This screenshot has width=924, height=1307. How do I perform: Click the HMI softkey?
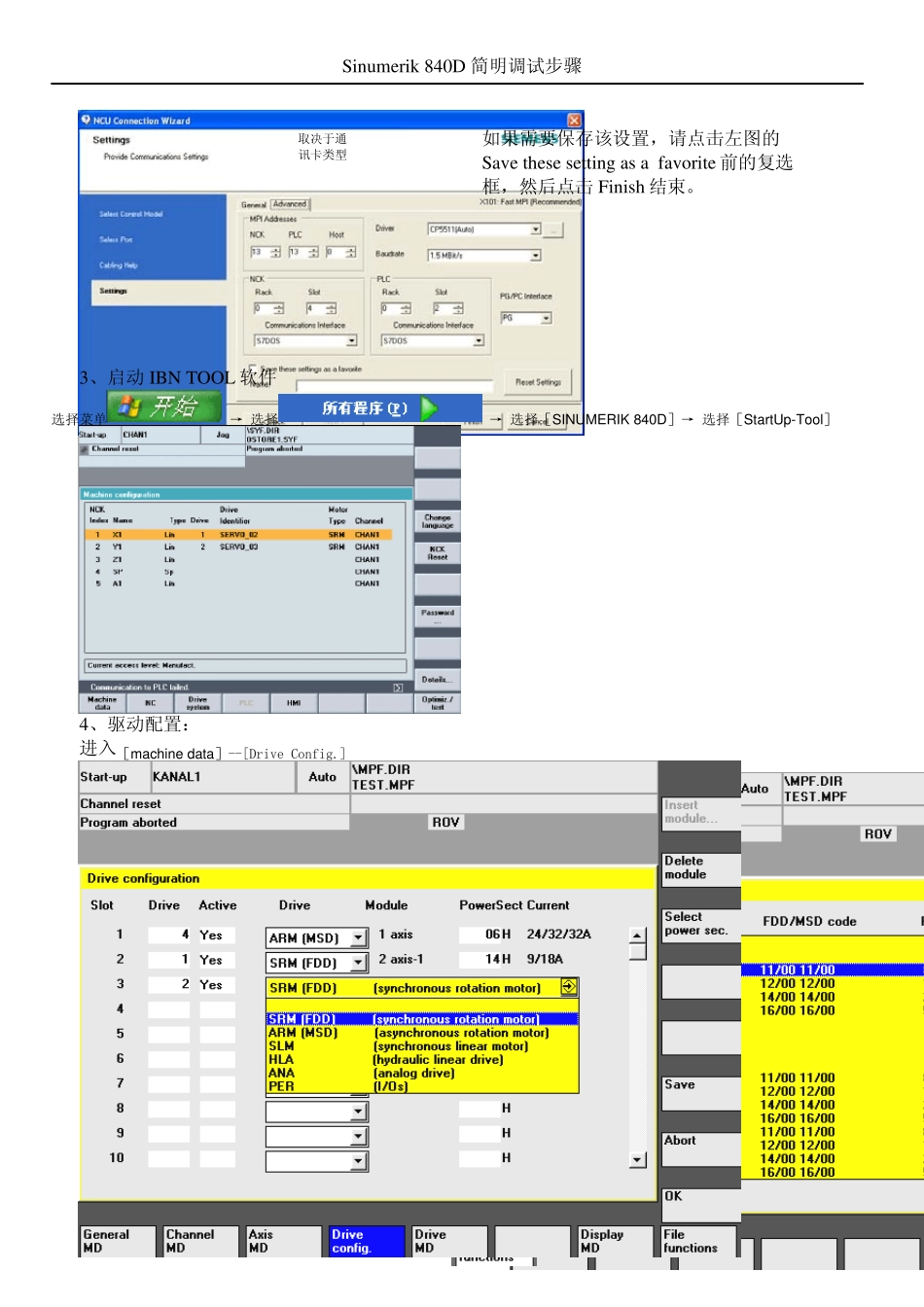(294, 702)
